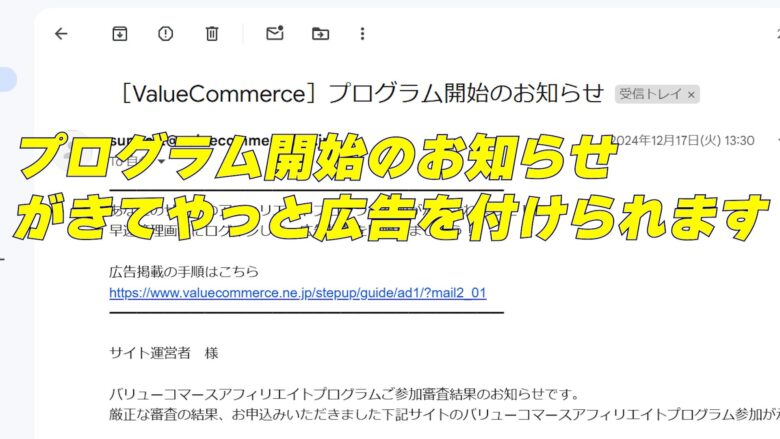Report this message as spam
Viewport: 780px width, 439px height.
pos(165,34)
